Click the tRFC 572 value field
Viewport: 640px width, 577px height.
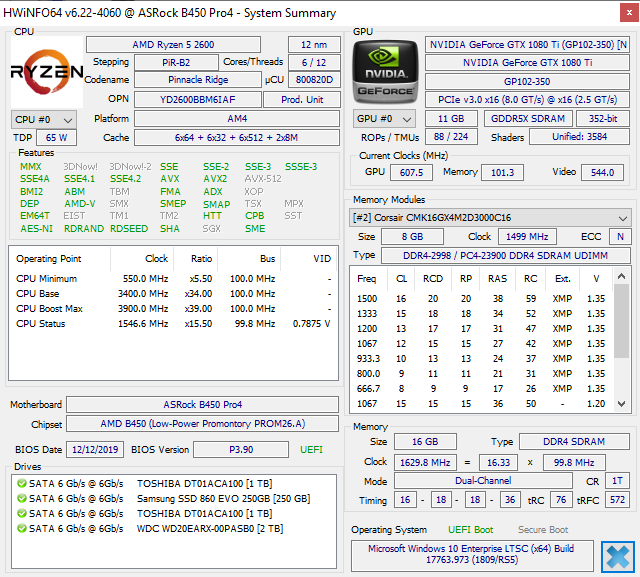point(617,499)
